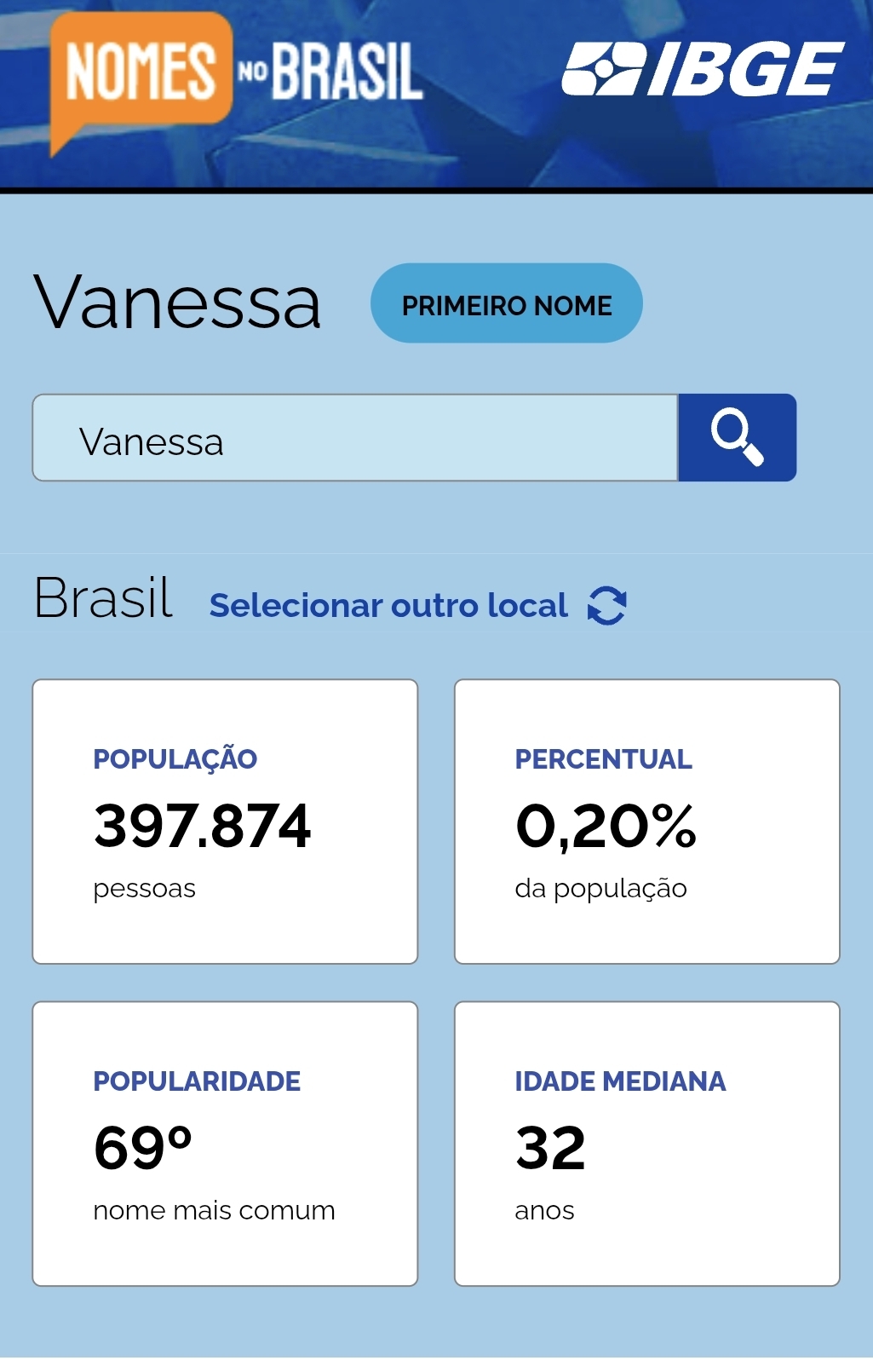Select the 397.874 population figure
This screenshot has height=1372, width=873.
coord(202,826)
